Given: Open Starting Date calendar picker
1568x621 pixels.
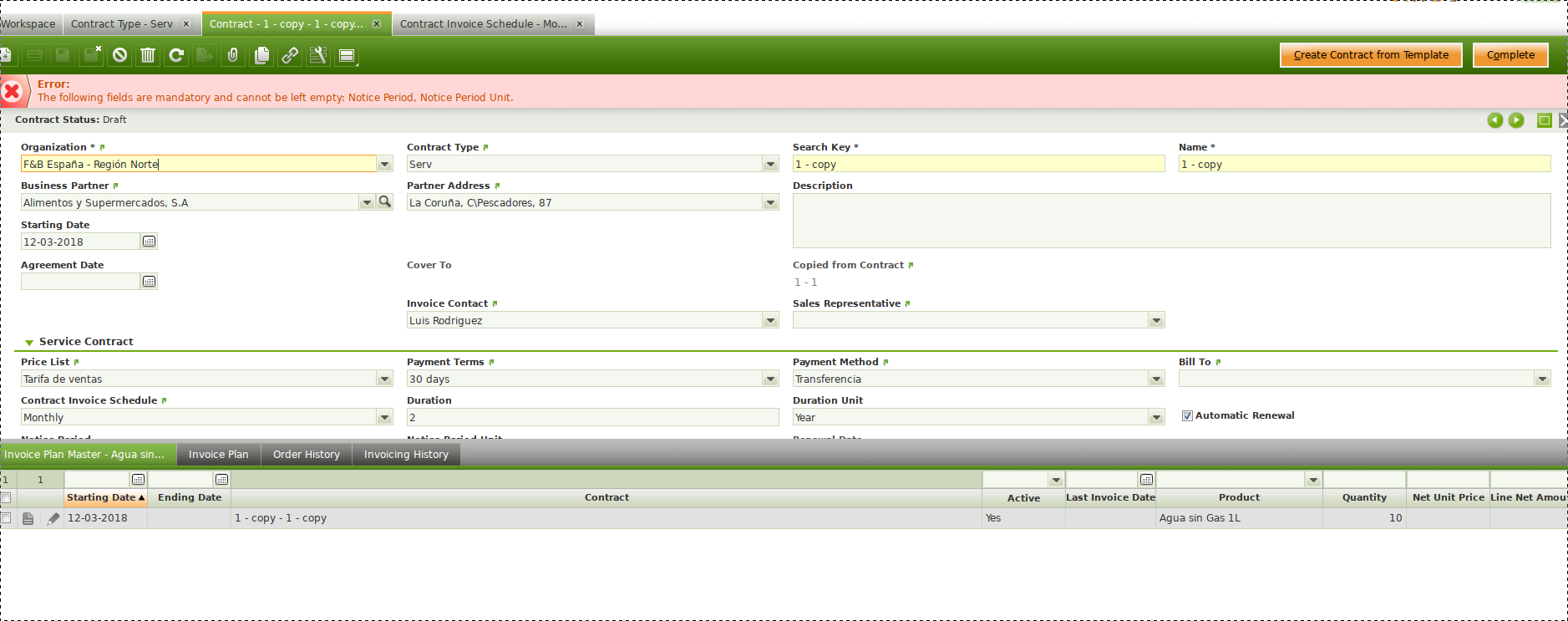Looking at the screenshot, I should point(149,242).
